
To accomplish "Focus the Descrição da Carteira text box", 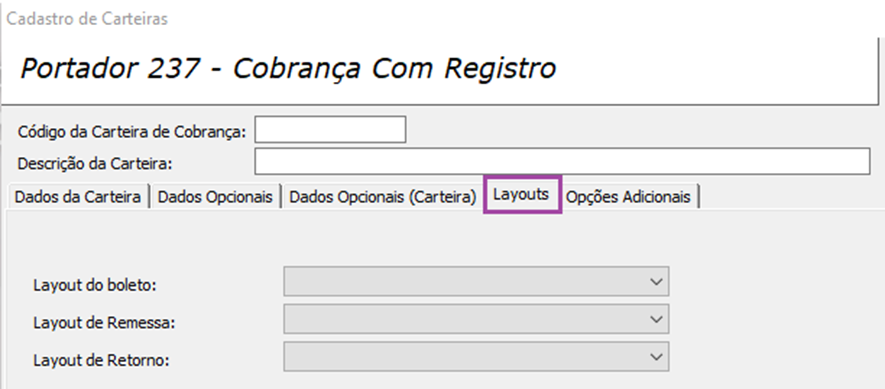I will click(x=562, y=161).
